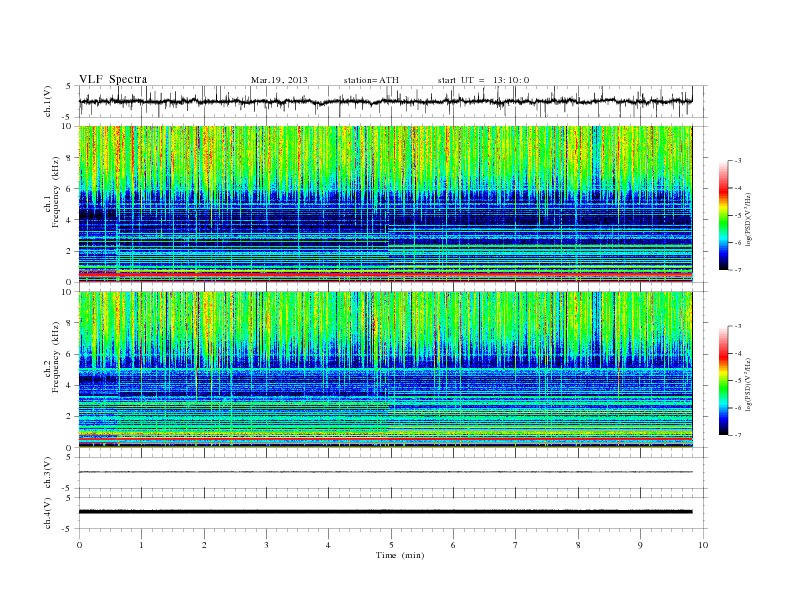The image size is (792, 612).
Task: Click the '-3' label on ch.1 colorbar
Action: pyautogui.click(x=737, y=161)
